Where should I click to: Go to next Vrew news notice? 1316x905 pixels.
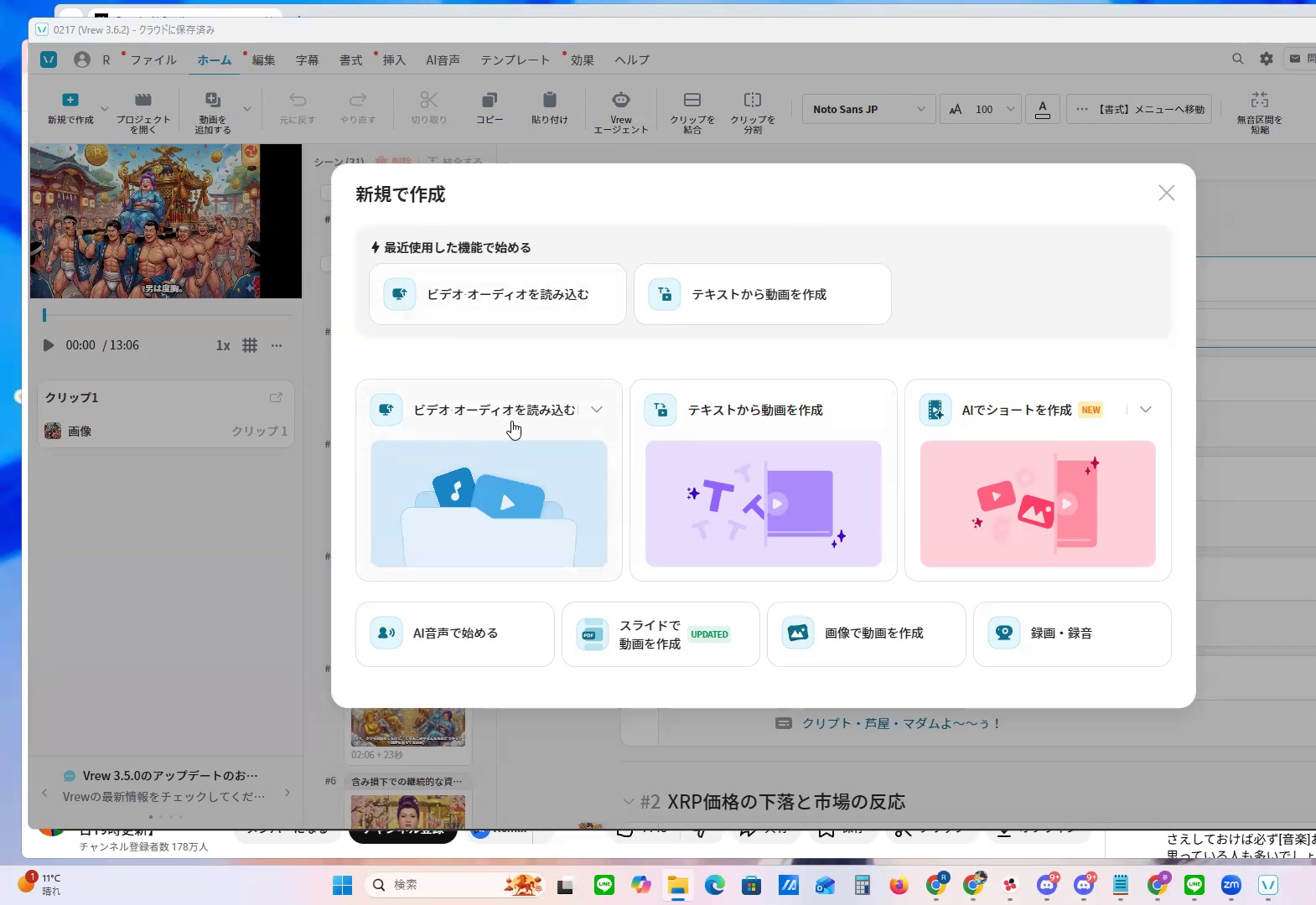click(x=288, y=793)
